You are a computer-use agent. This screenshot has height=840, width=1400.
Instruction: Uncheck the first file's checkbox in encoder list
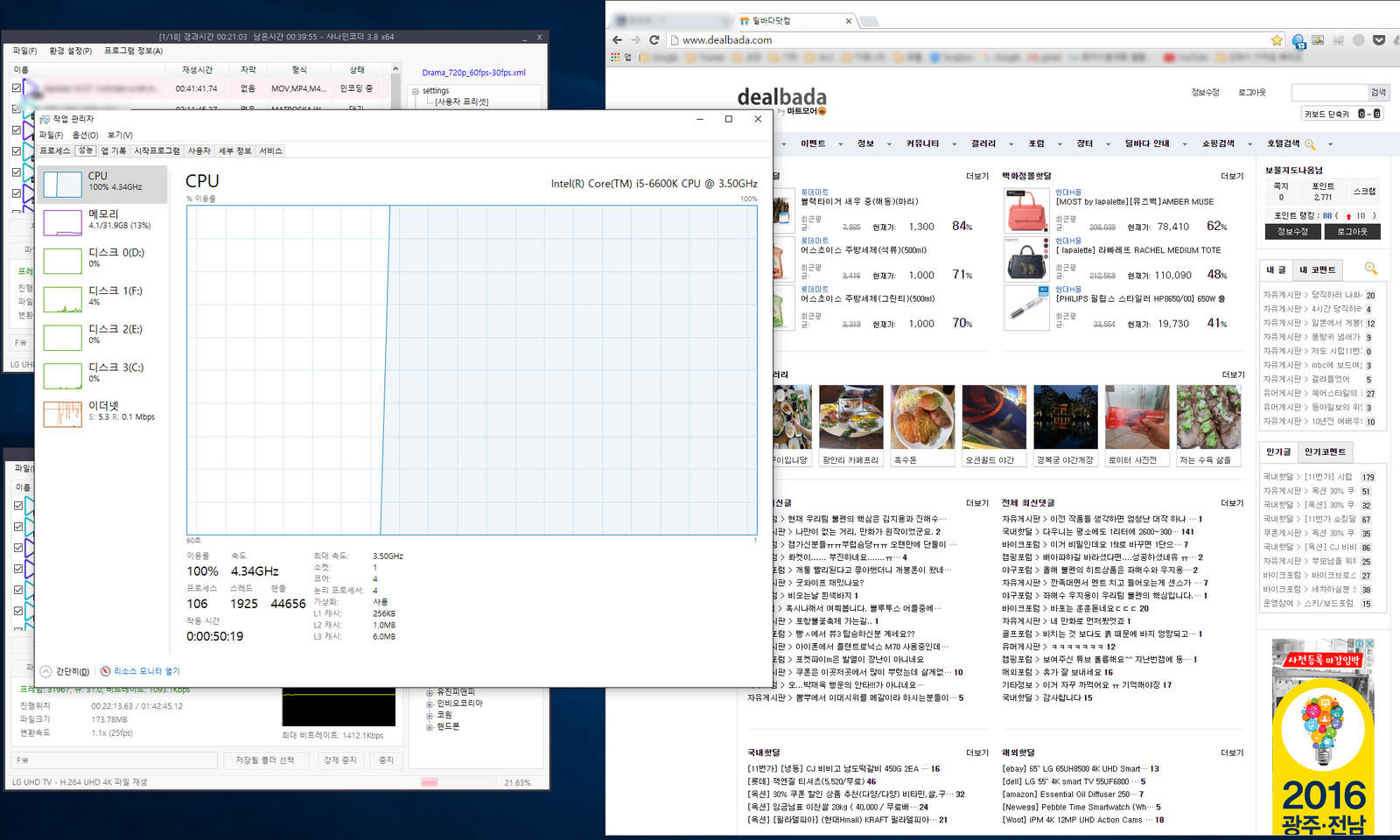tap(17, 88)
